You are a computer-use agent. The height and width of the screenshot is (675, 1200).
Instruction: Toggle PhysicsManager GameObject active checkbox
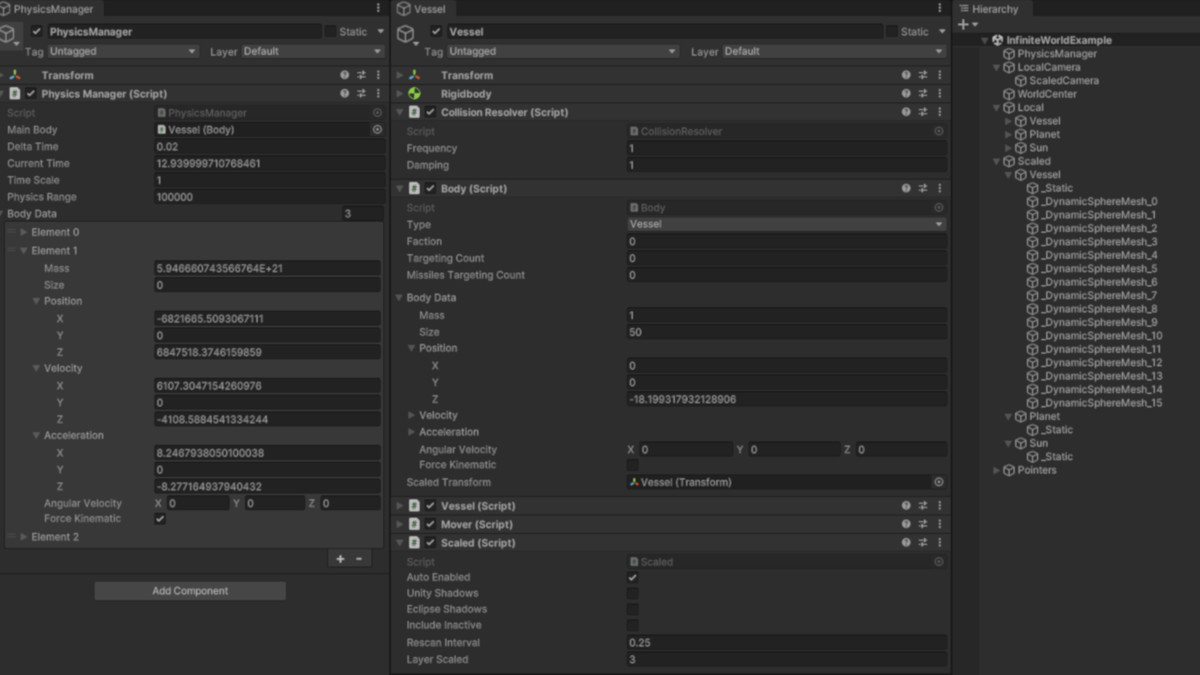(x=37, y=32)
